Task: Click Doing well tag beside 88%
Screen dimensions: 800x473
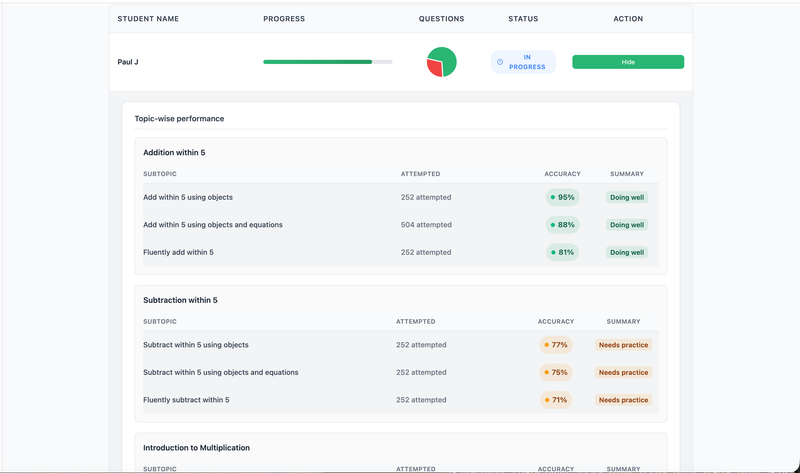Action: [627, 225]
